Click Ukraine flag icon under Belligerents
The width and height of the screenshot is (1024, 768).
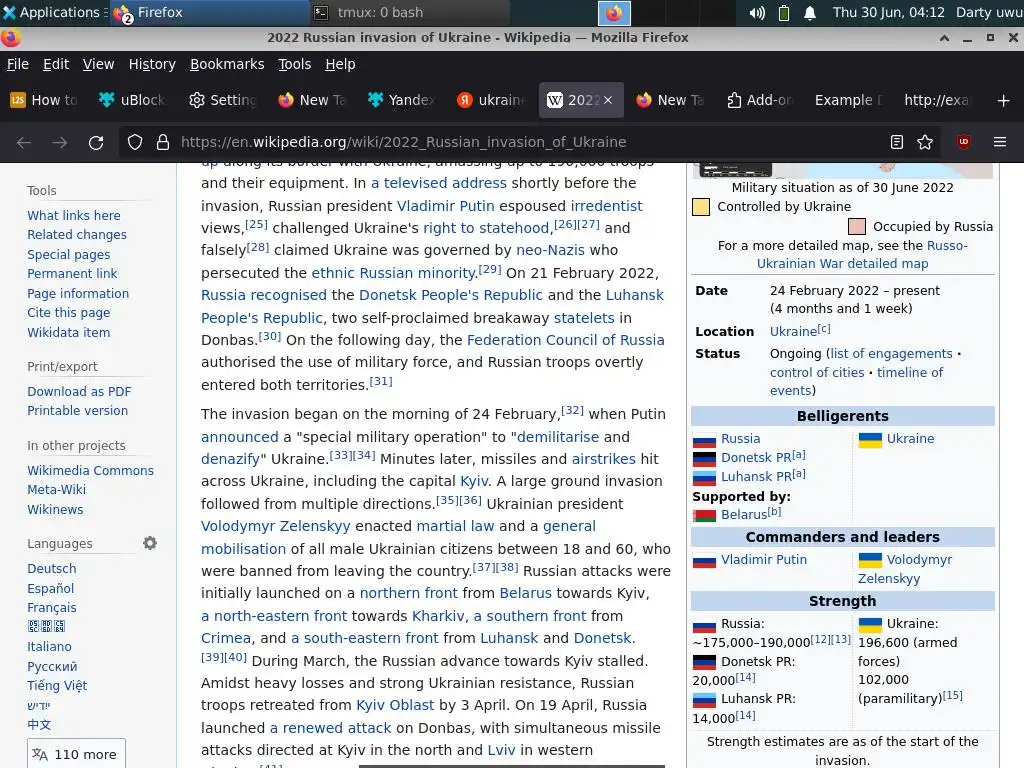[870, 440]
